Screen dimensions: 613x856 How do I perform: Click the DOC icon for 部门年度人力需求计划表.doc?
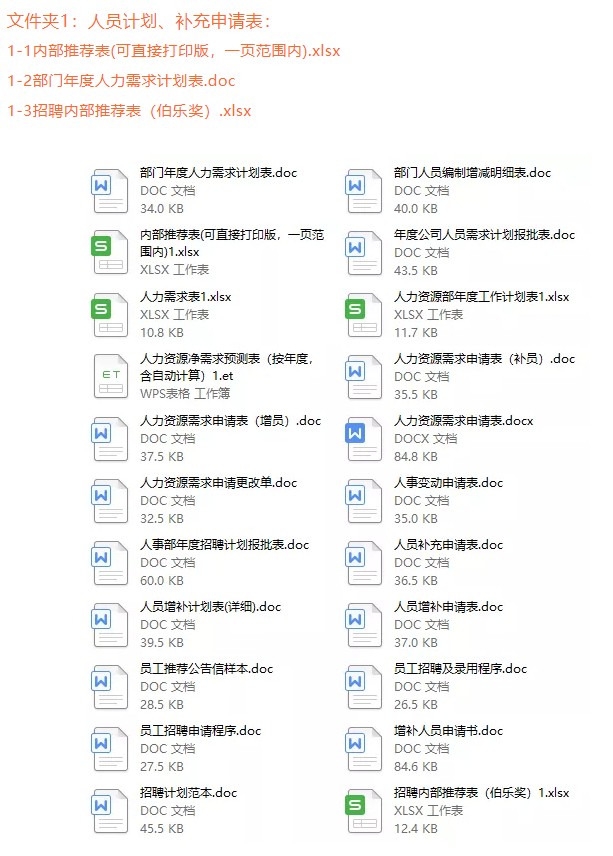coord(109,191)
